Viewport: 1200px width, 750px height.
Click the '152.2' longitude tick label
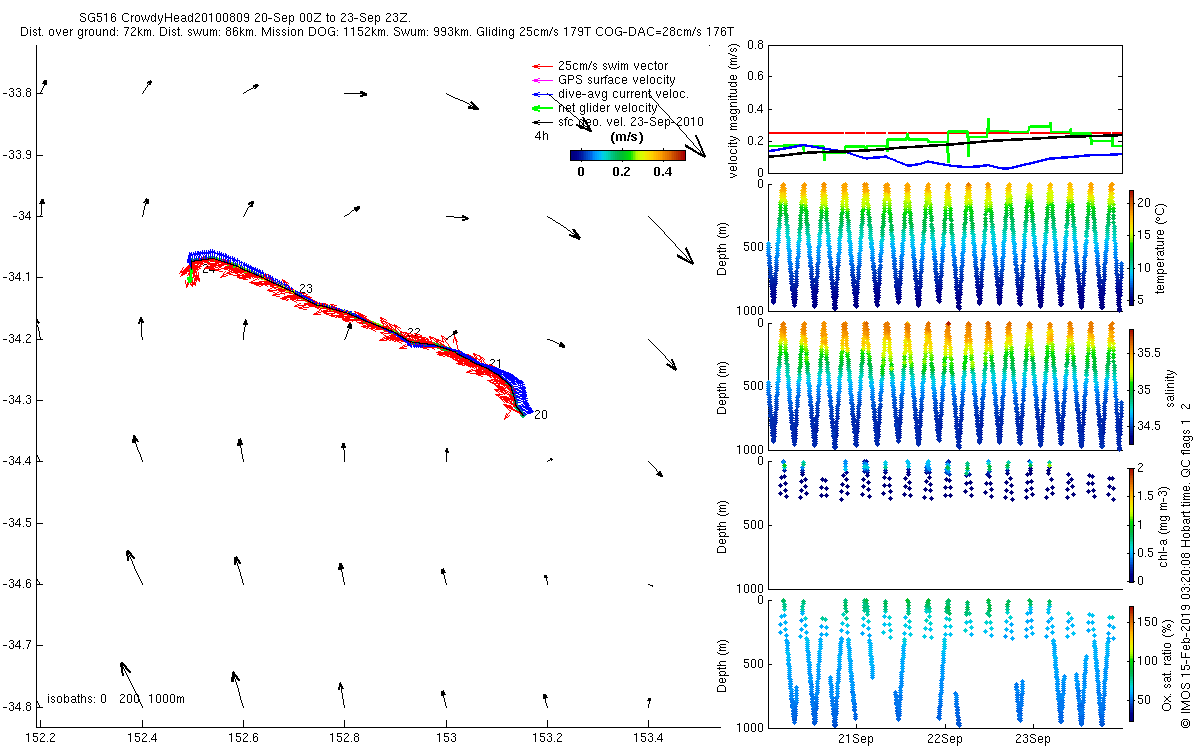[41, 737]
